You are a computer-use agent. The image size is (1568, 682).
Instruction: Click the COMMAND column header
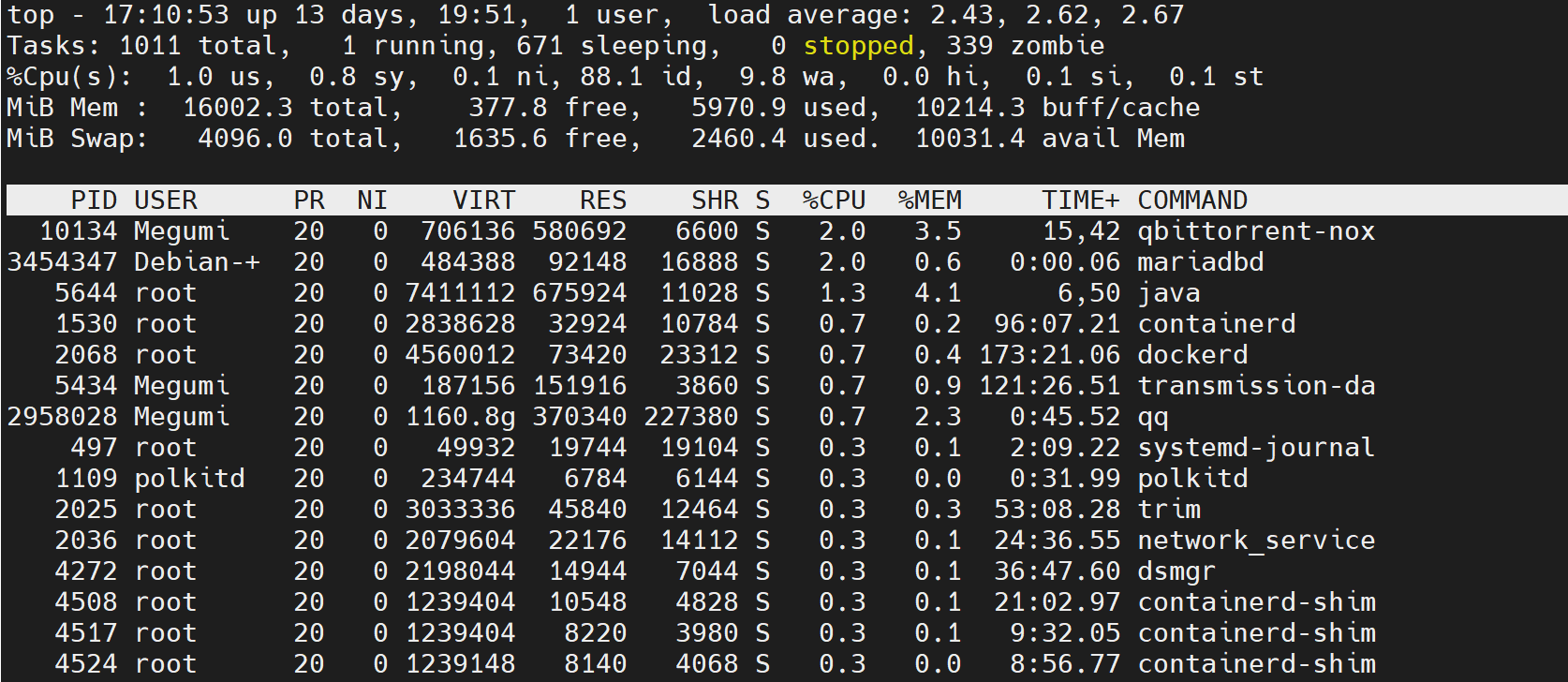pyautogui.click(x=1192, y=200)
